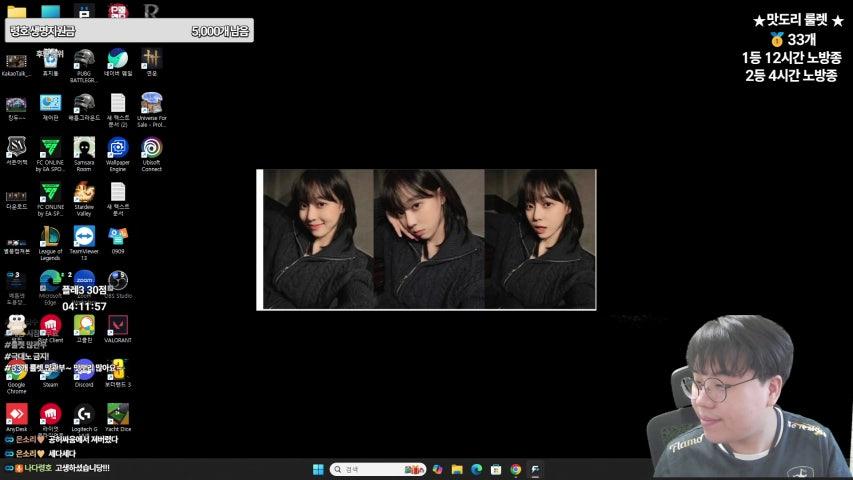Viewport: 853px width, 480px height.
Task: Open Chrome from the taskbar
Action: pyautogui.click(x=515, y=469)
